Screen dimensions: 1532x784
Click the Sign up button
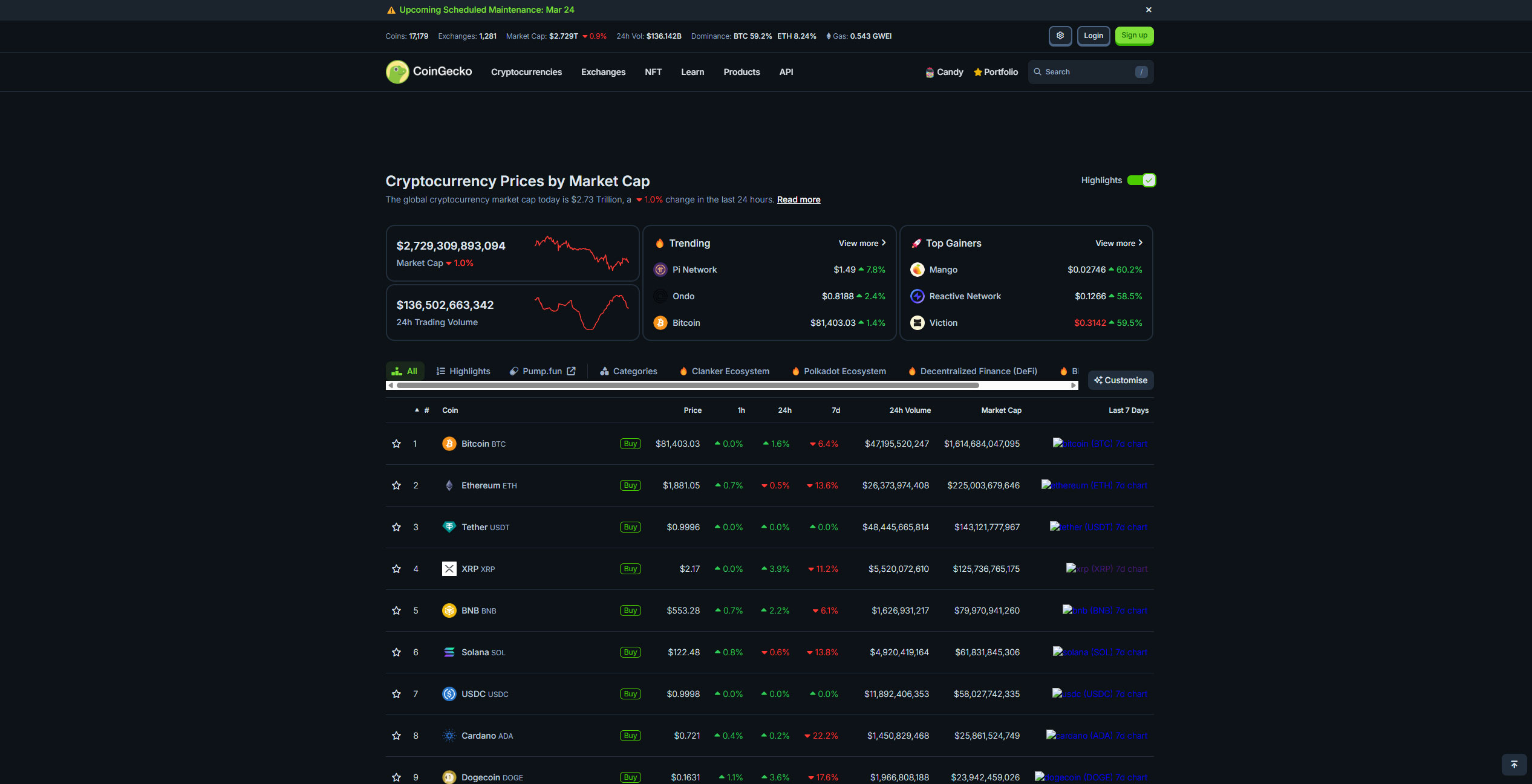[1134, 36]
